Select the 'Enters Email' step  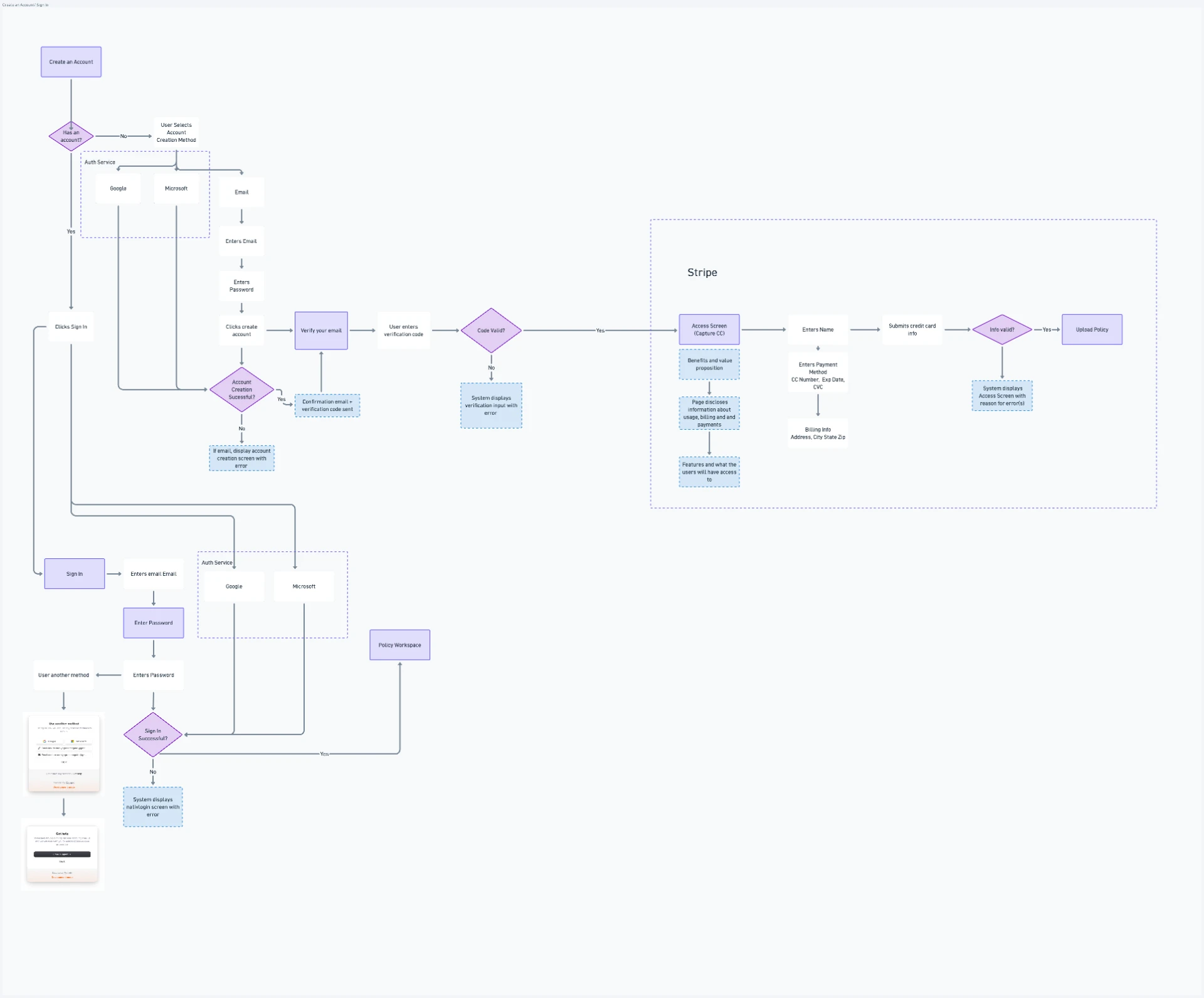(x=241, y=242)
